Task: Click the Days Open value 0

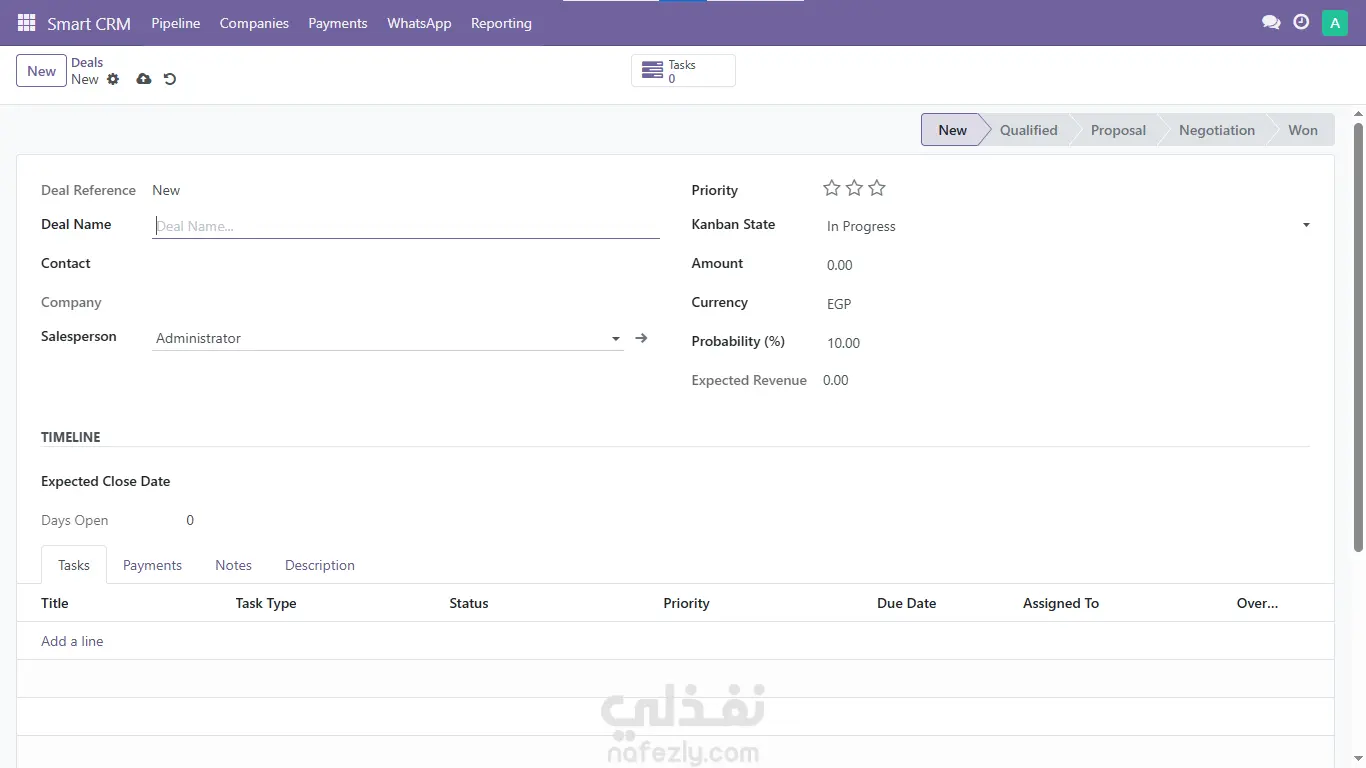Action: coord(190,520)
